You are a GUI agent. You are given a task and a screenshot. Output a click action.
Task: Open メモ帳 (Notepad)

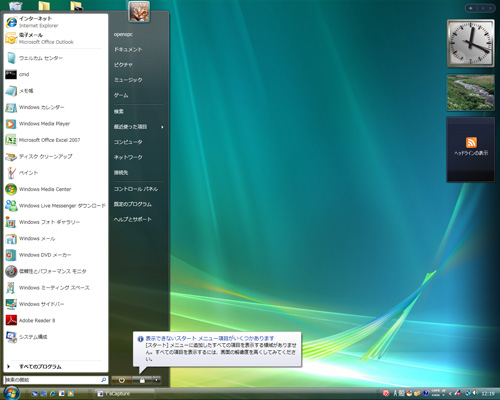tap(56, 91)
